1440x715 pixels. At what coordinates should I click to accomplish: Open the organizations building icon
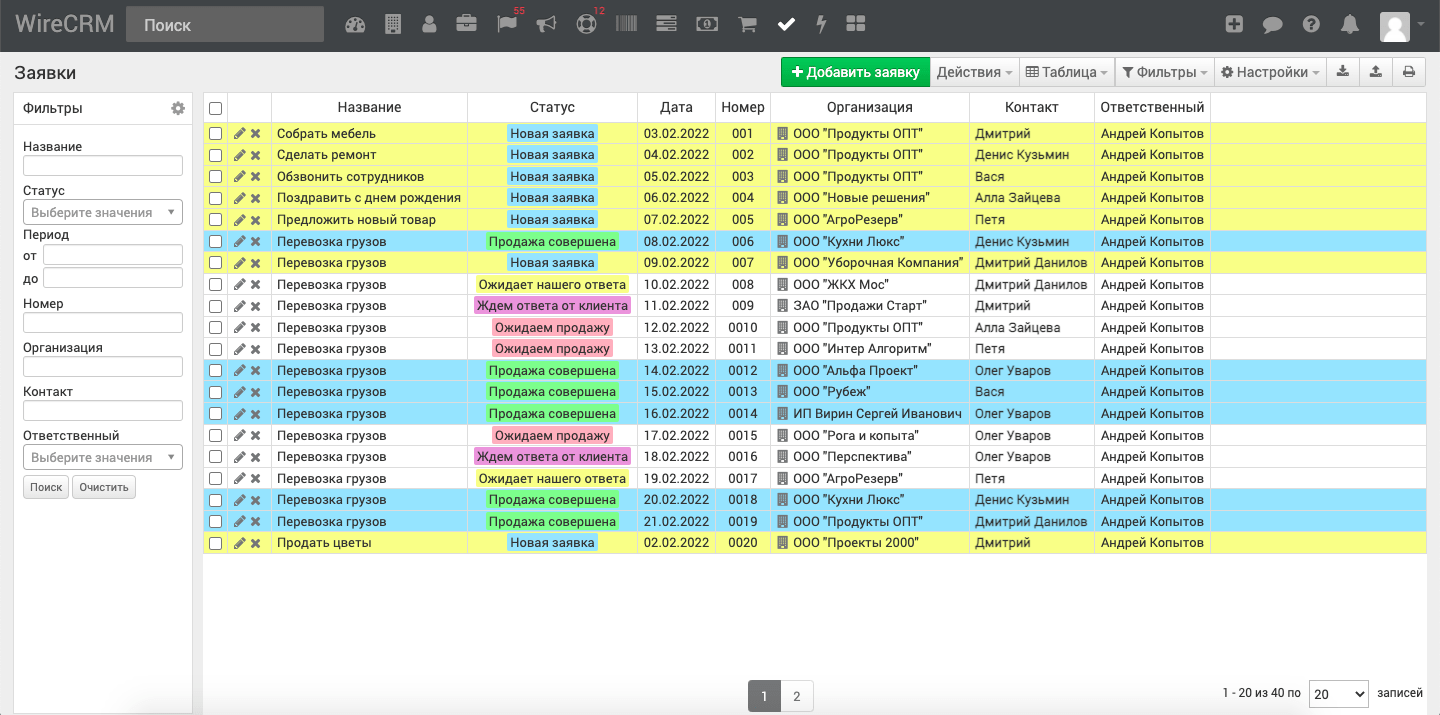[393, 25]
